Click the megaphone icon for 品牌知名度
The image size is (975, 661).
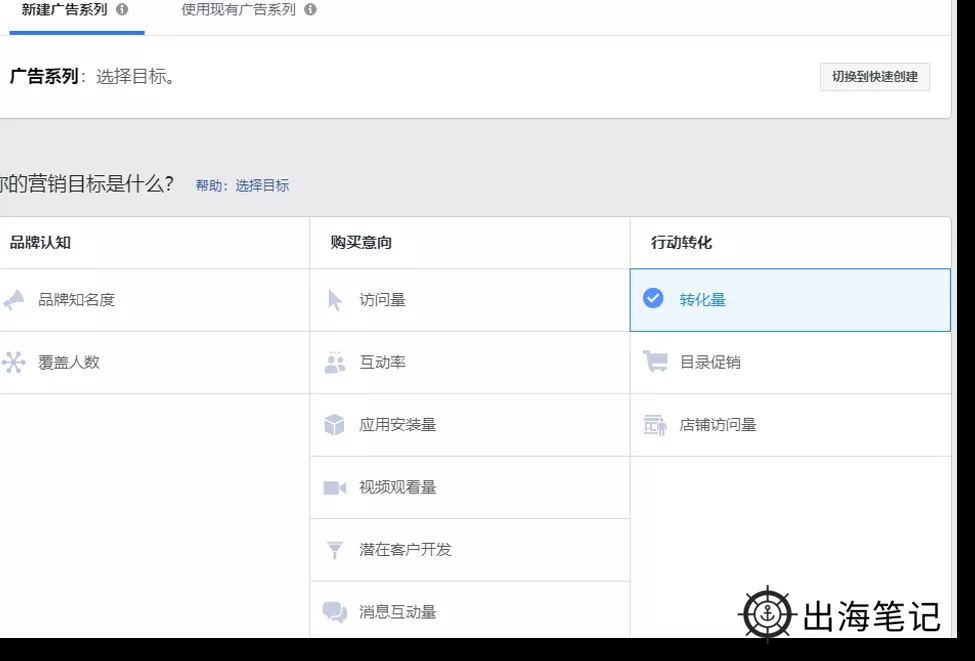pyautogui.click(x=13, y=299)
